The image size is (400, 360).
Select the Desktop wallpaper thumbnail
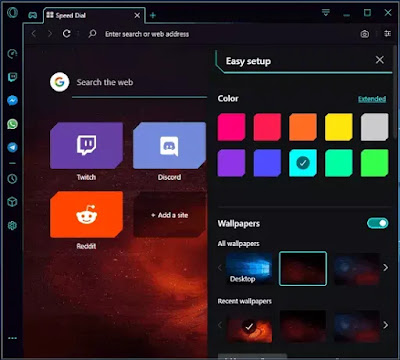click(x=249, y=269)
